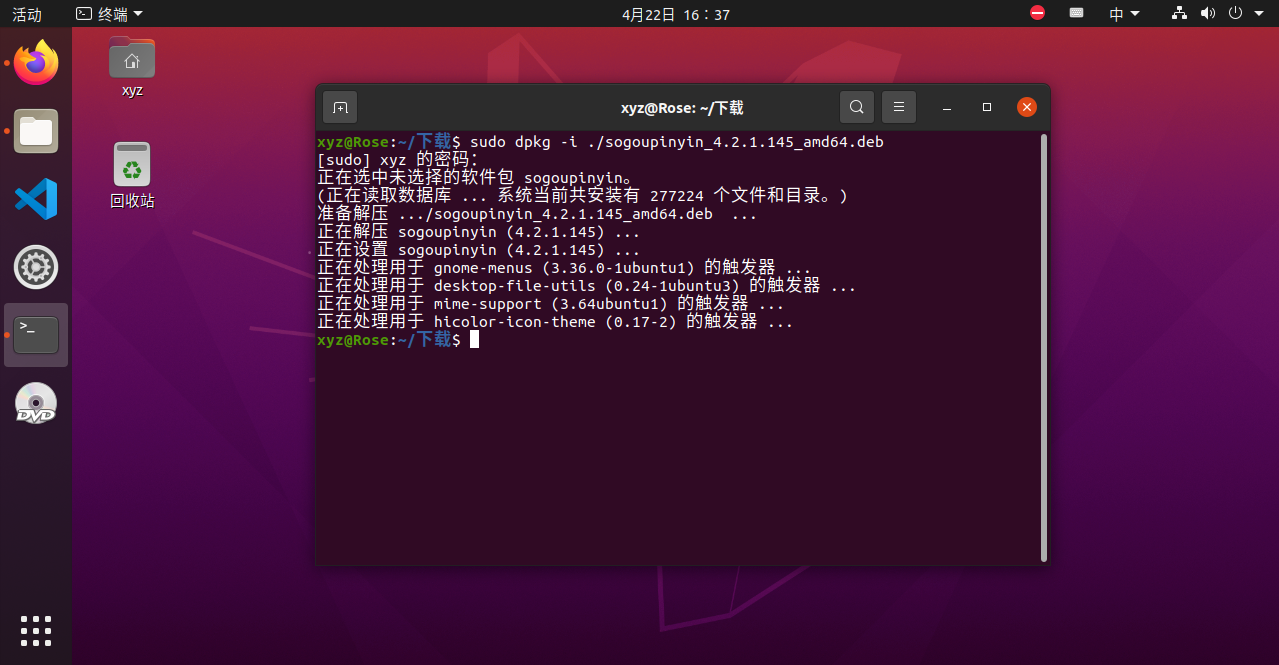Launch Firefox from the dock
1279x665 pixels.
pyautogui.click(x=36, y=63)
